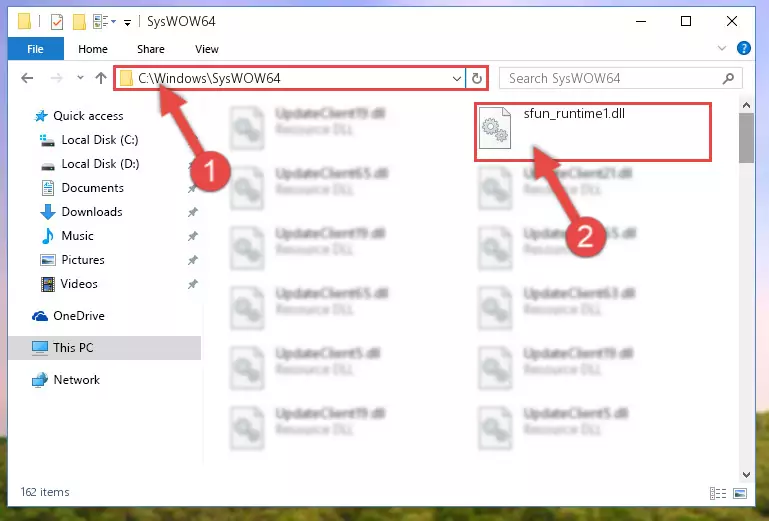Screen dimensions: 769x521
Task: Open Help via the question mark icon
Action: coord(743,48)
